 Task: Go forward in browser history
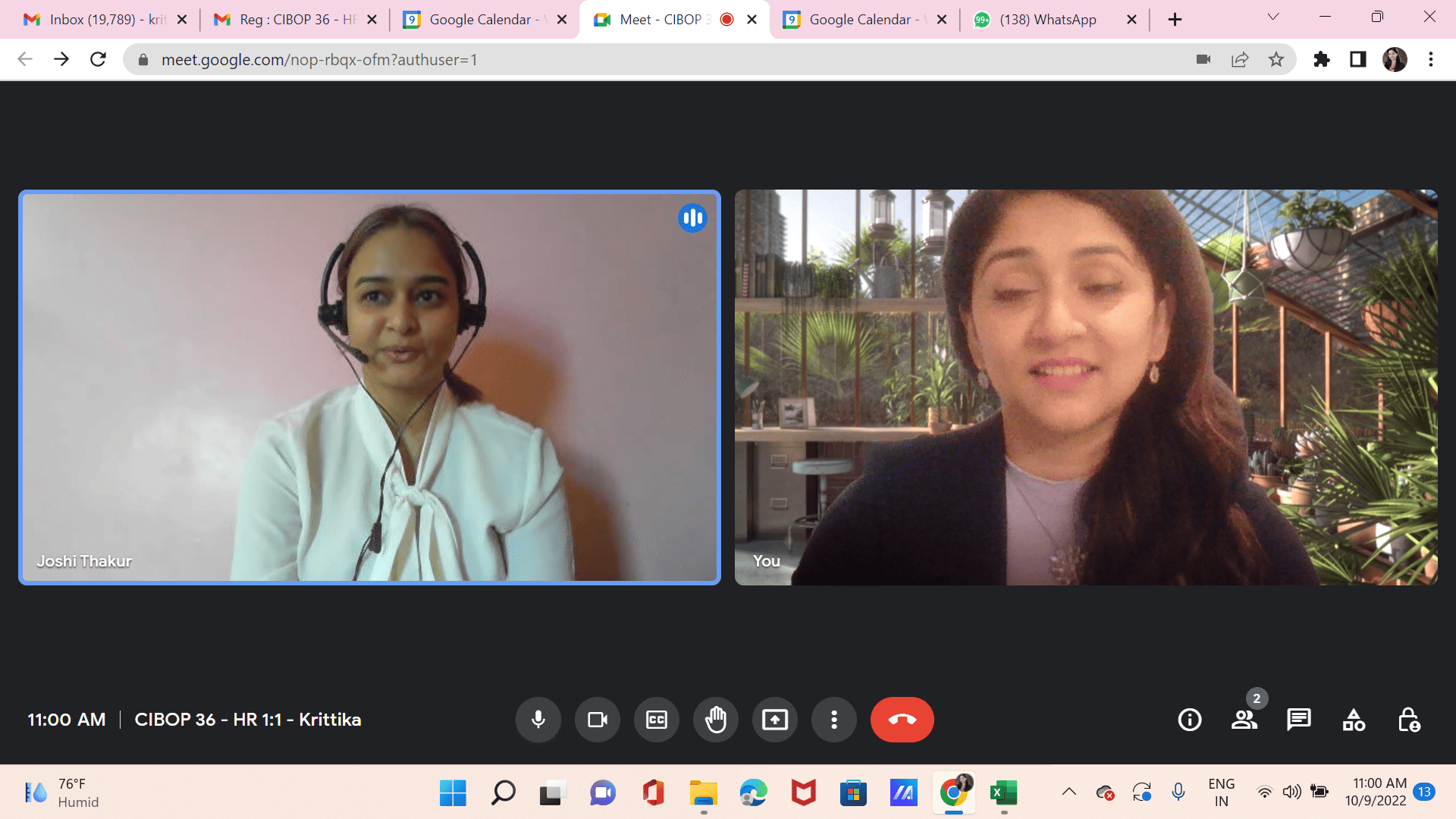coord(61,59)
